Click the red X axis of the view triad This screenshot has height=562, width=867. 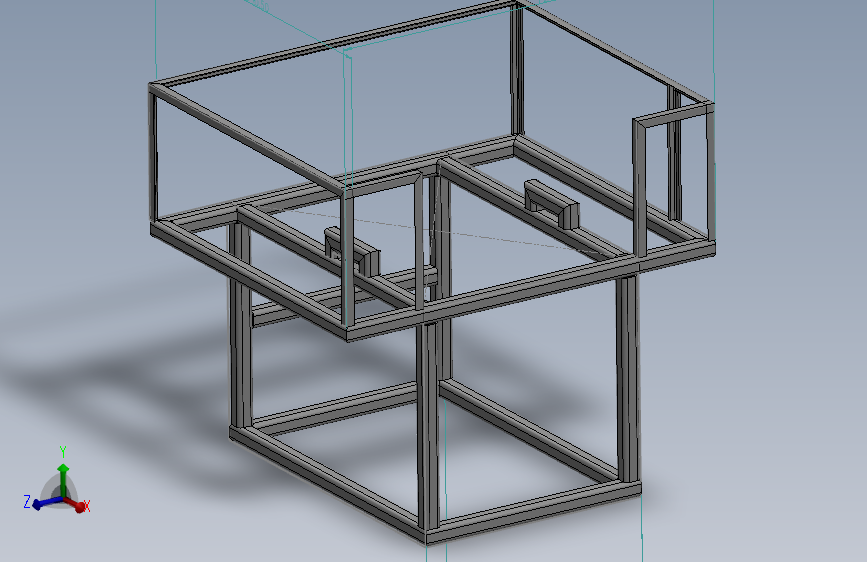77,504
